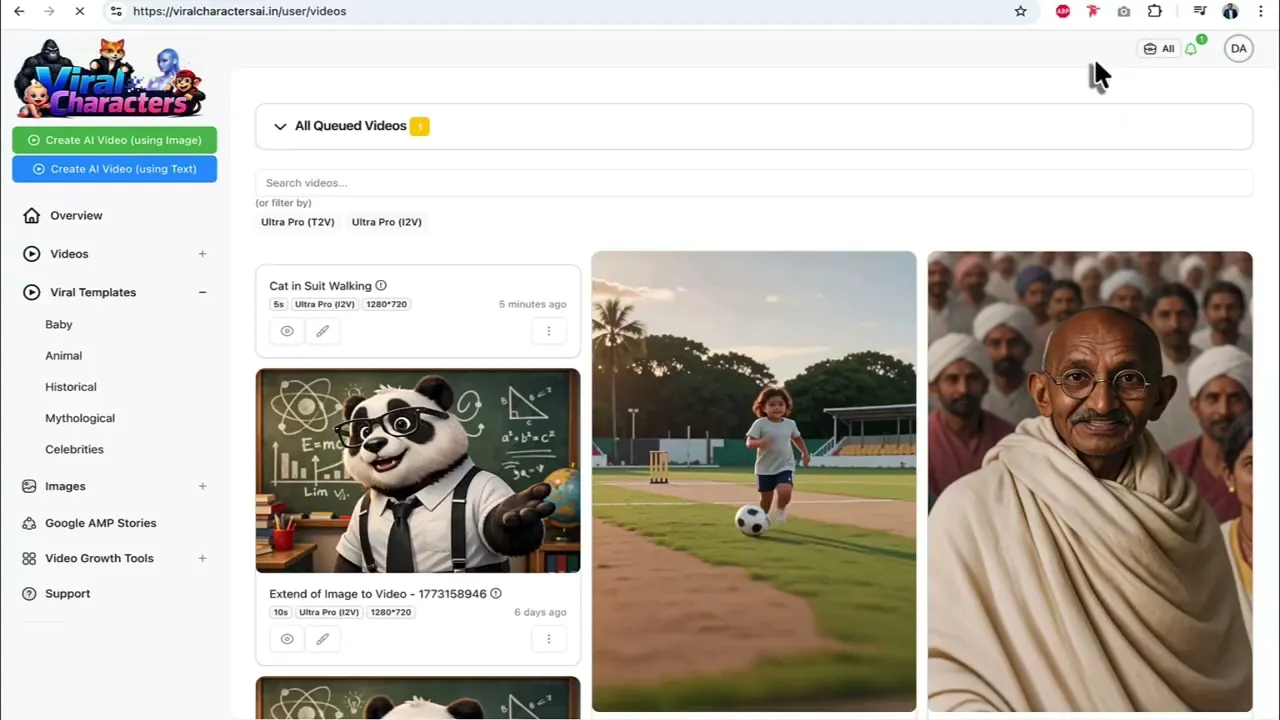Click the Viral Templates play icon
Image resolution: width=1280 pixels, height=720 pixels.
(x=32, y=292)
